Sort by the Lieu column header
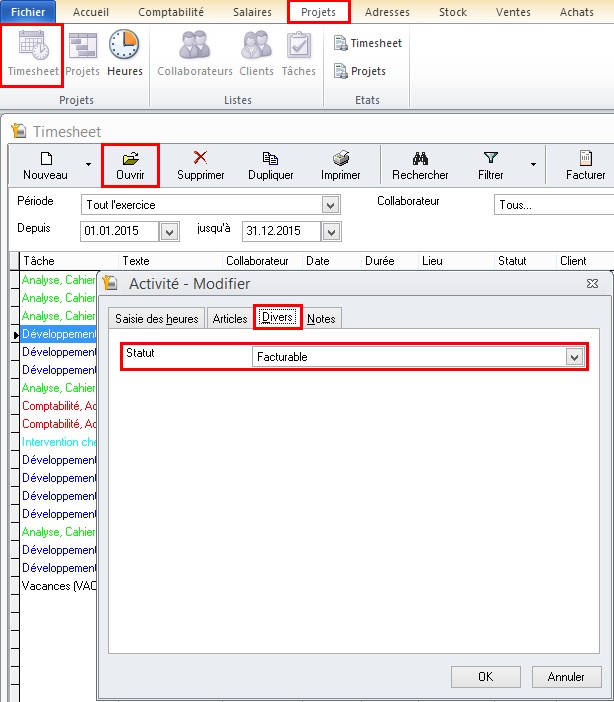 (x=456, y=261)
